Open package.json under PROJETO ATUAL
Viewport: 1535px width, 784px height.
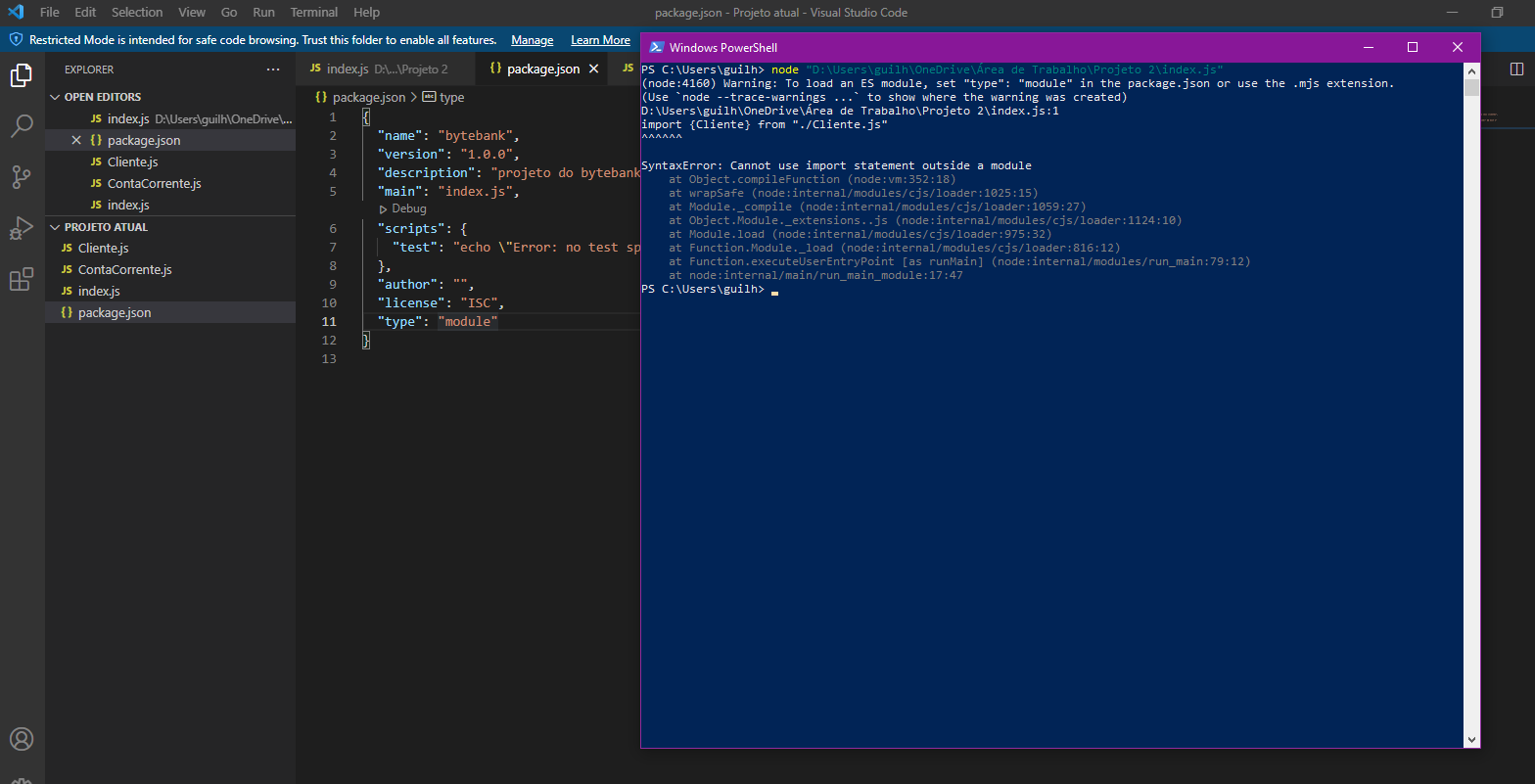170,312
